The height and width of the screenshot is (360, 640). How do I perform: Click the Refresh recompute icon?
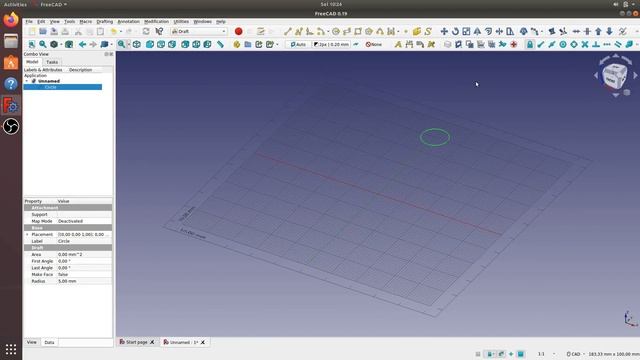(146, 31)
